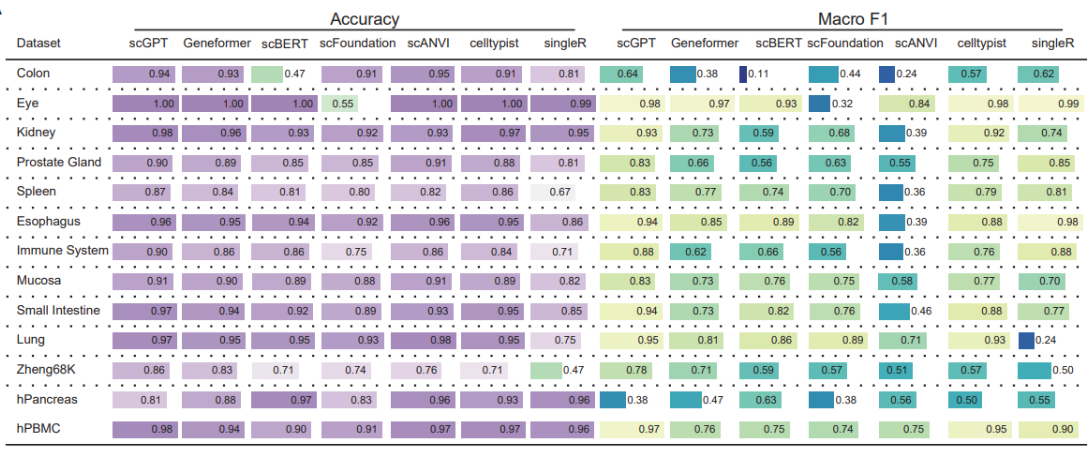Click scBERT Colon accuracy bar 0.47
Viewport: 1091px width, 454px height.
[x=267, y=74]
